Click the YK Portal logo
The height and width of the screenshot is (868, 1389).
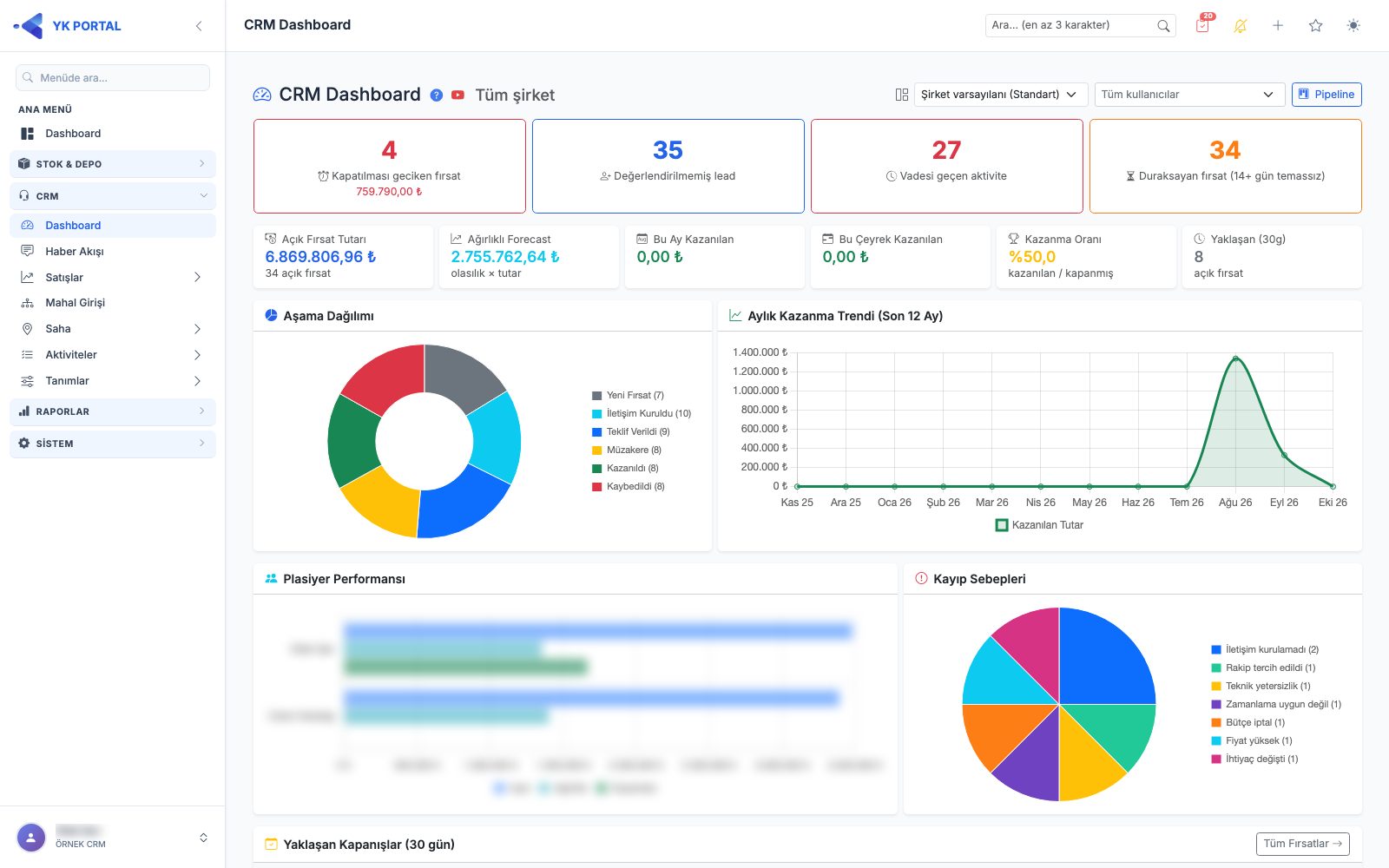(68, 26)
